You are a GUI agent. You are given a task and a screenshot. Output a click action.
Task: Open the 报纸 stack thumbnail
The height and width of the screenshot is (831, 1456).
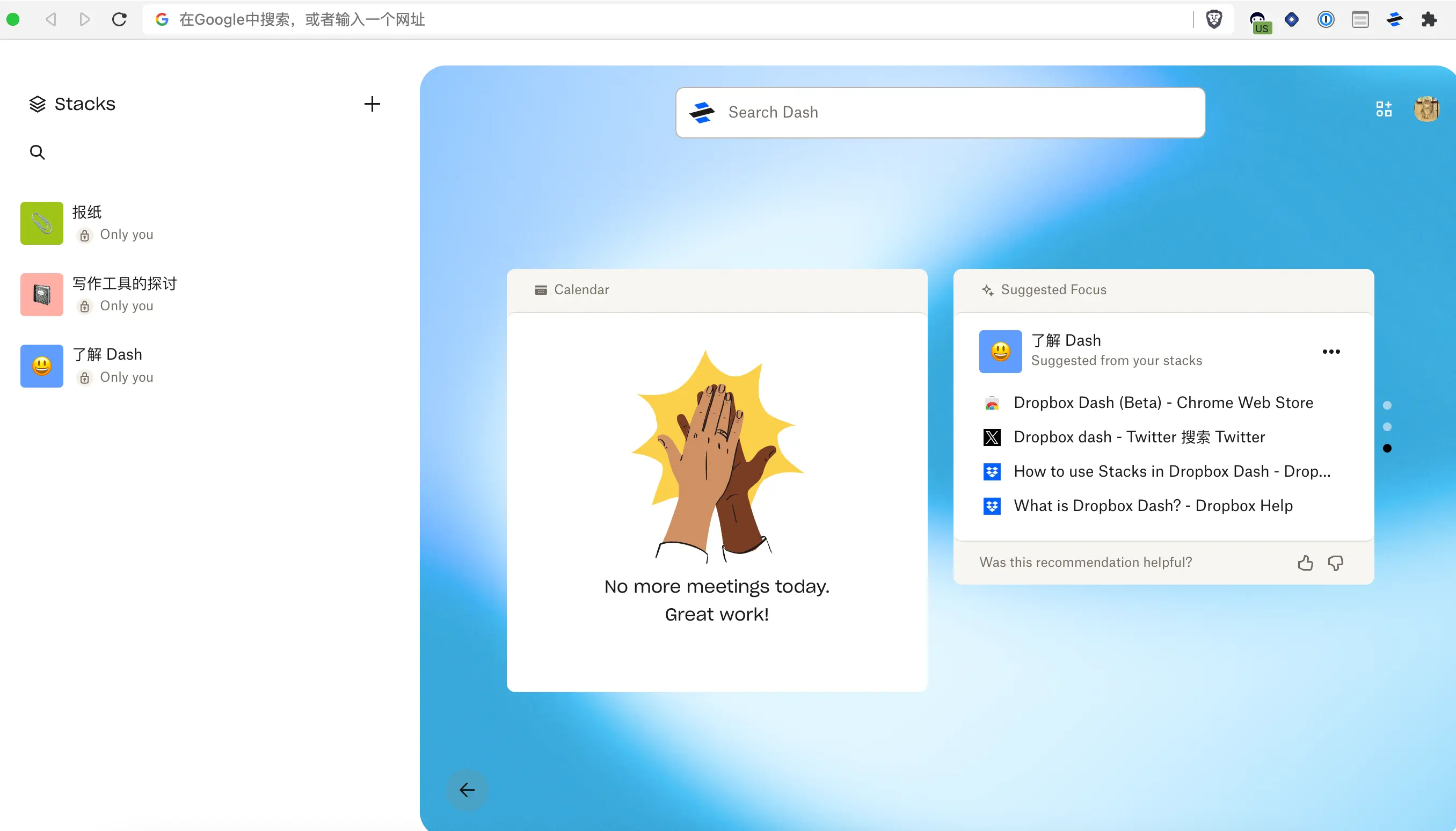click(x=42, y=223)
